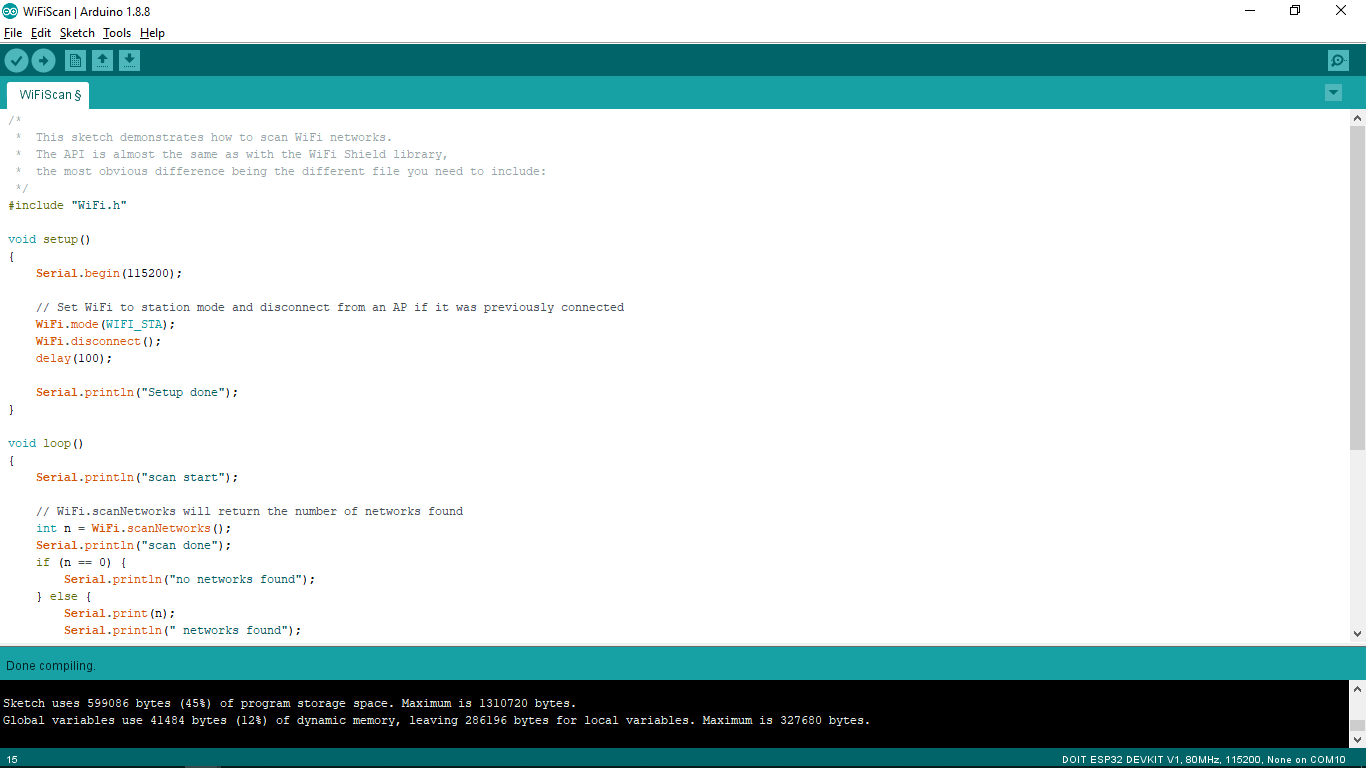Select the WiFiScan sketch tab
The width and height of the screenshot is (1366, 768).
pyautogui.click(x=50, y=95)
